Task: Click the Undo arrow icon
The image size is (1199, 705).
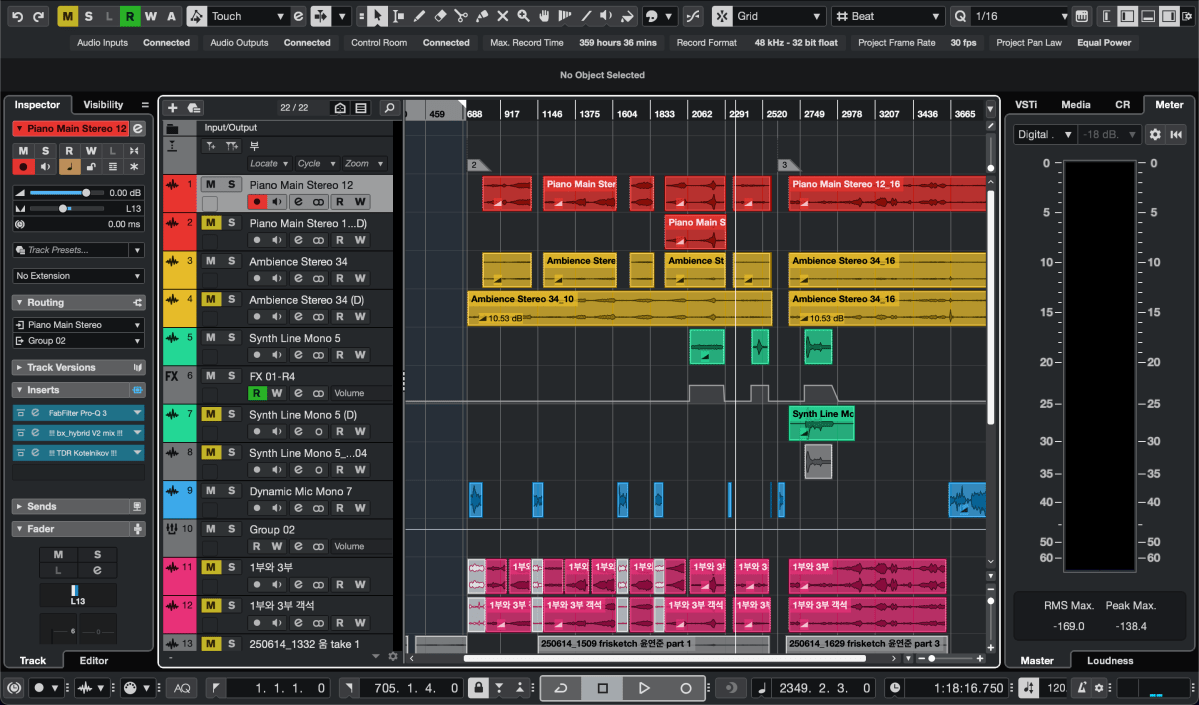Action: (x=16, y=16)
